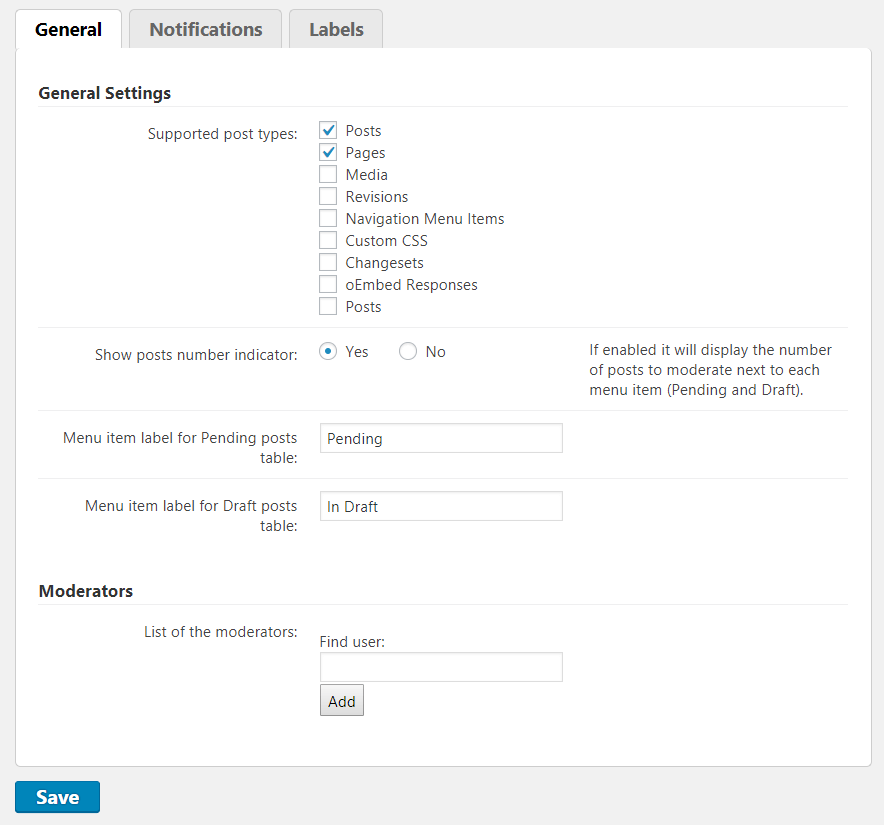Click the 'Find user:' label text
884x825 pixels.
tap(352, 642)
